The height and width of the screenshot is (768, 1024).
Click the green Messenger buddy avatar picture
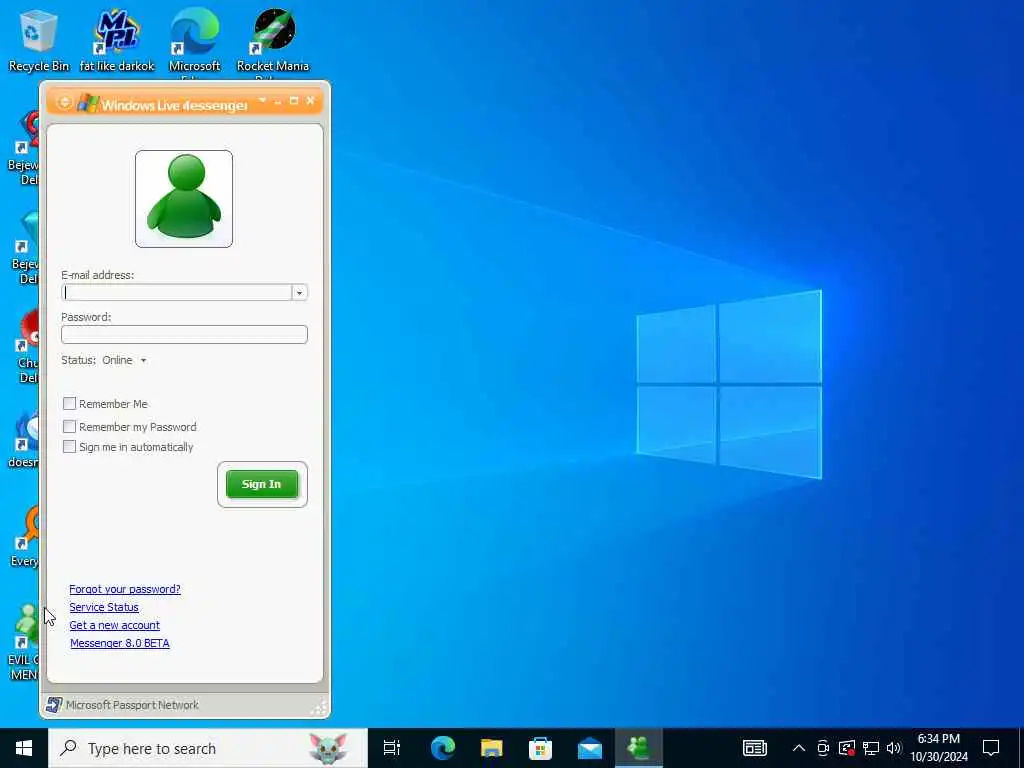pyautogui.click(x=184, y=199)
